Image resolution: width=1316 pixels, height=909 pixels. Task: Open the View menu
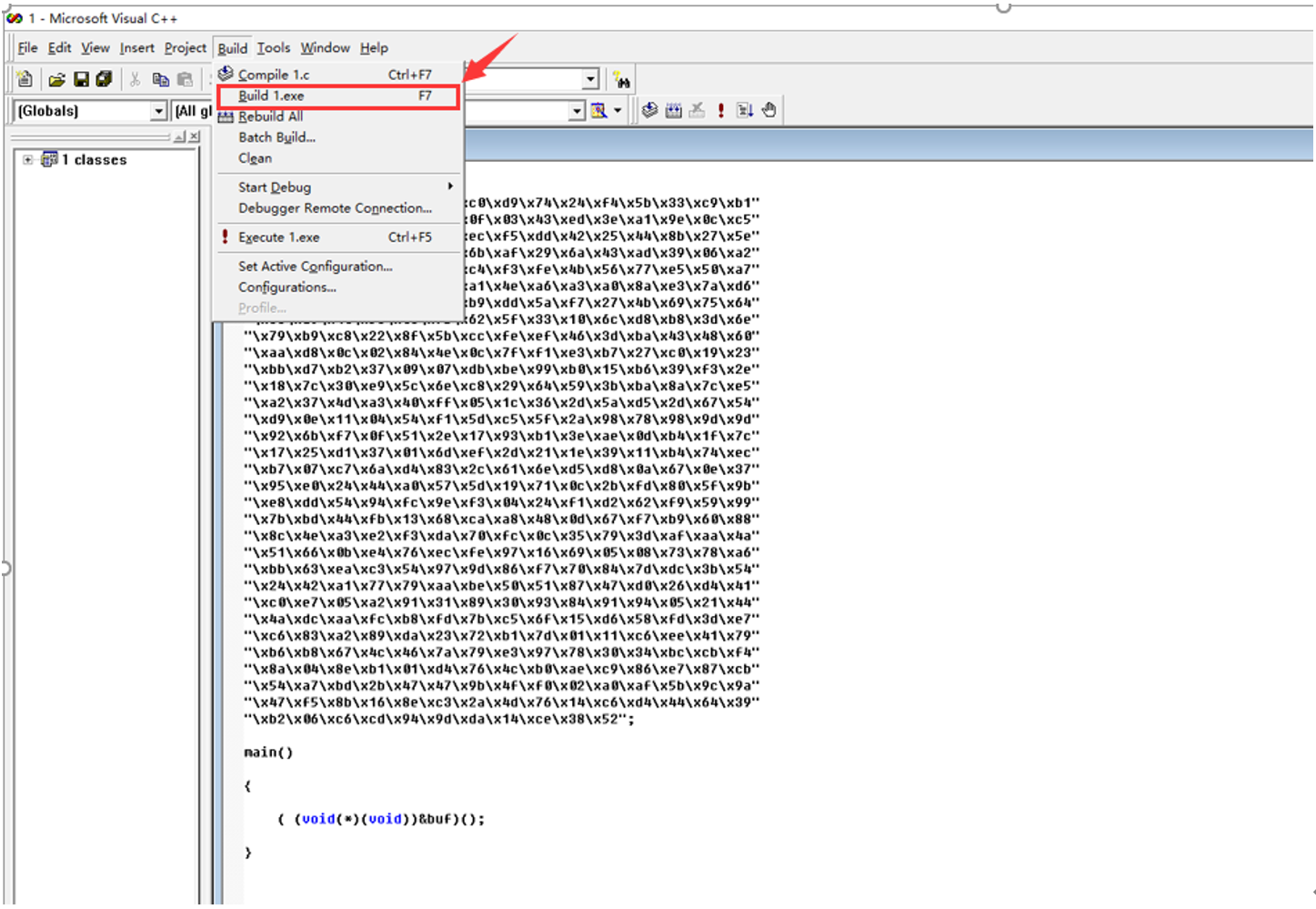(95, 47)
